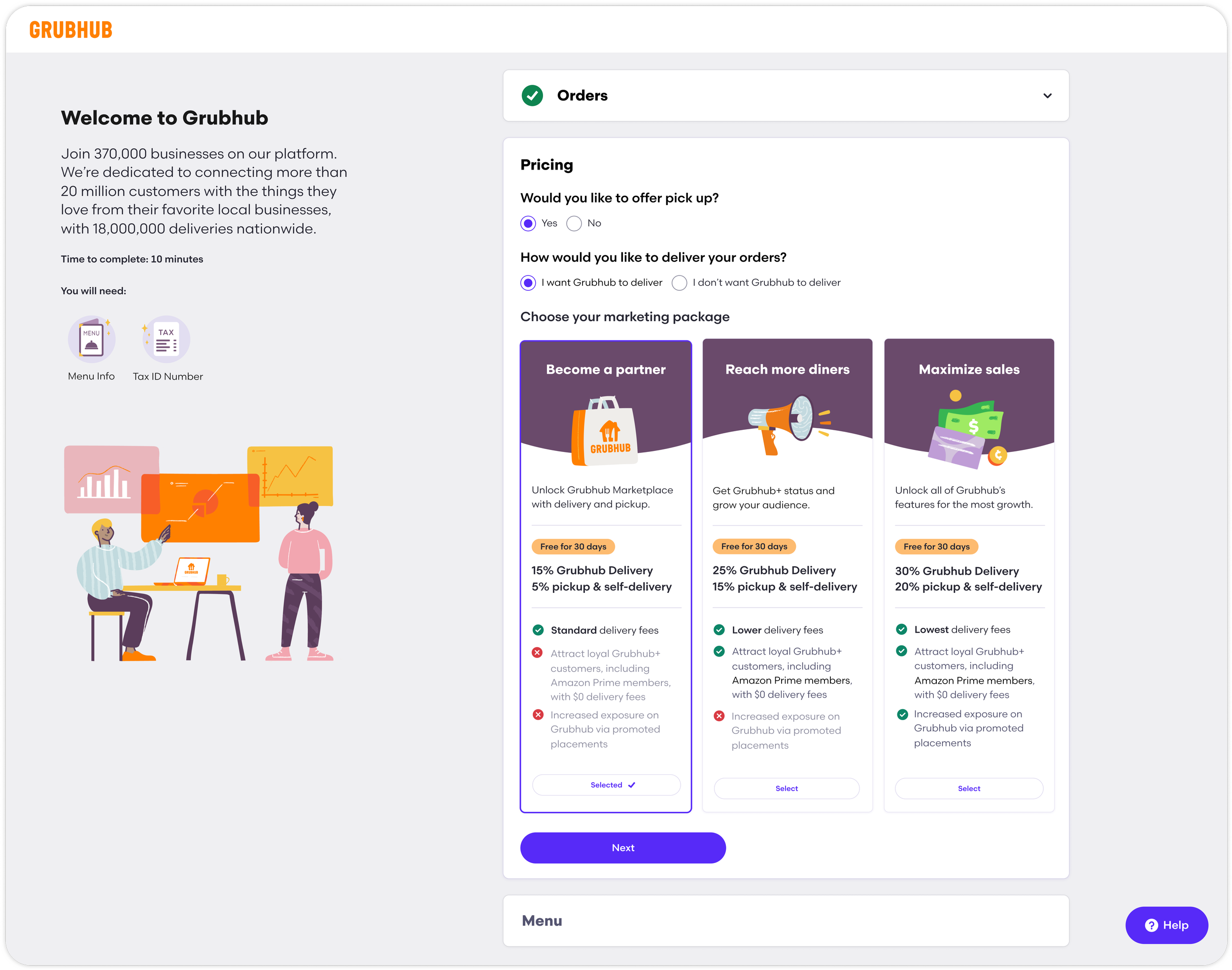Screen dimensions: 1232x970
Task: Click the Grubhub logo in header
Action: click(x=70, y=30)
